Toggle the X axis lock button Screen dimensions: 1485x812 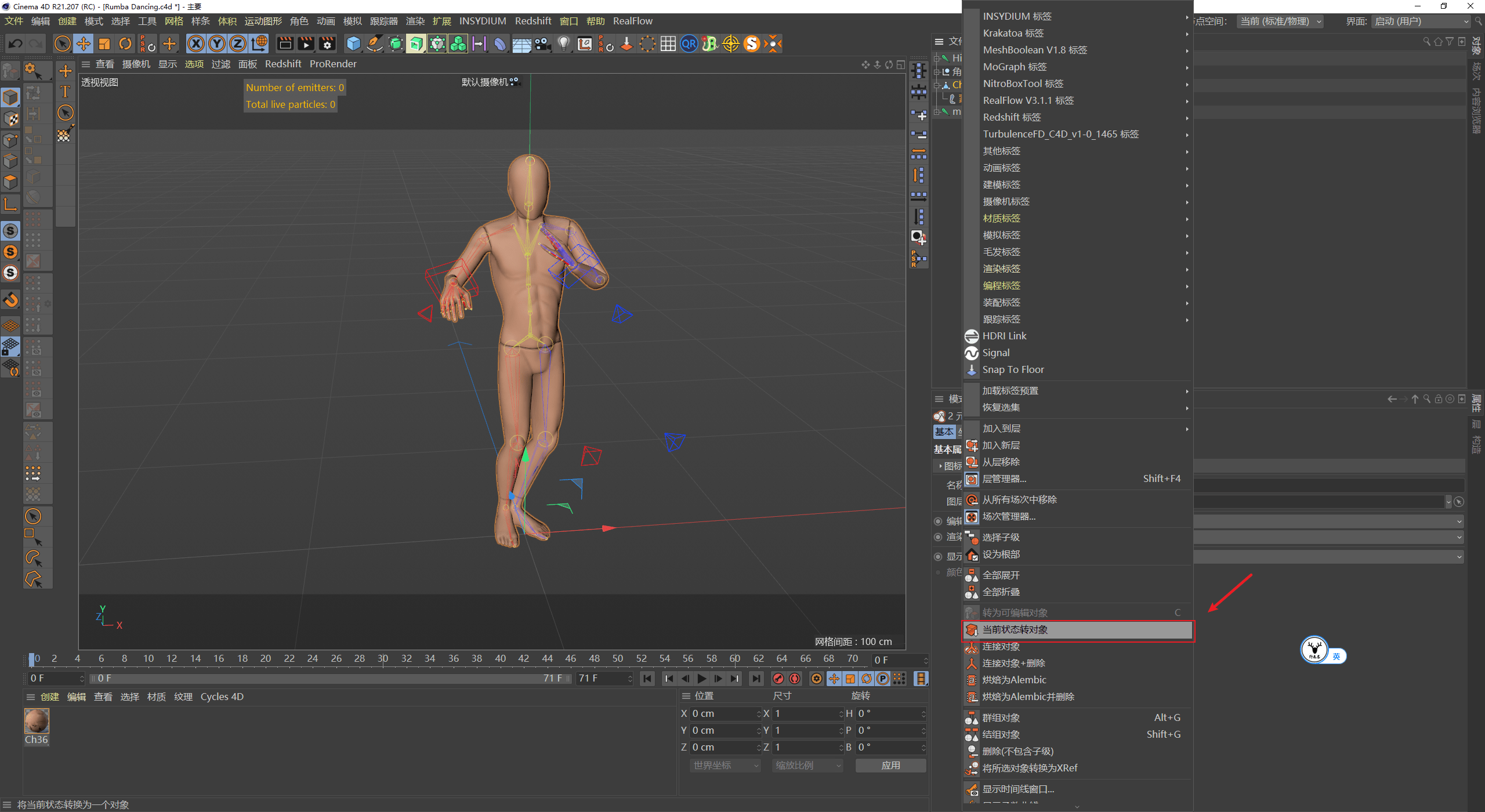point(196,43)
